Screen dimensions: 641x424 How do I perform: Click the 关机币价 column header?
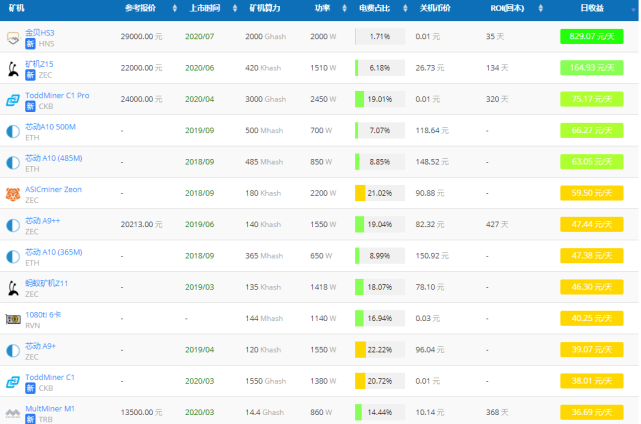coord(435,8)
